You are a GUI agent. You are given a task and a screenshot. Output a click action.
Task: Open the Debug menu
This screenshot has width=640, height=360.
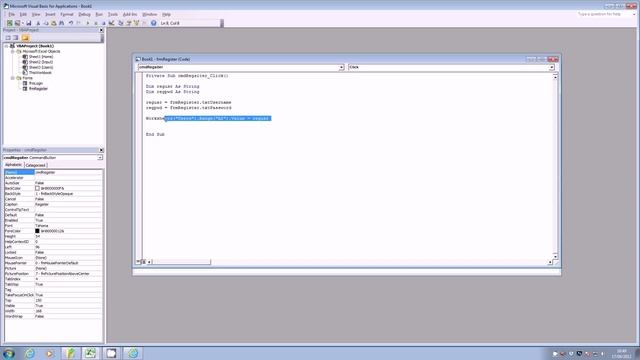click(x=84, y=14)
